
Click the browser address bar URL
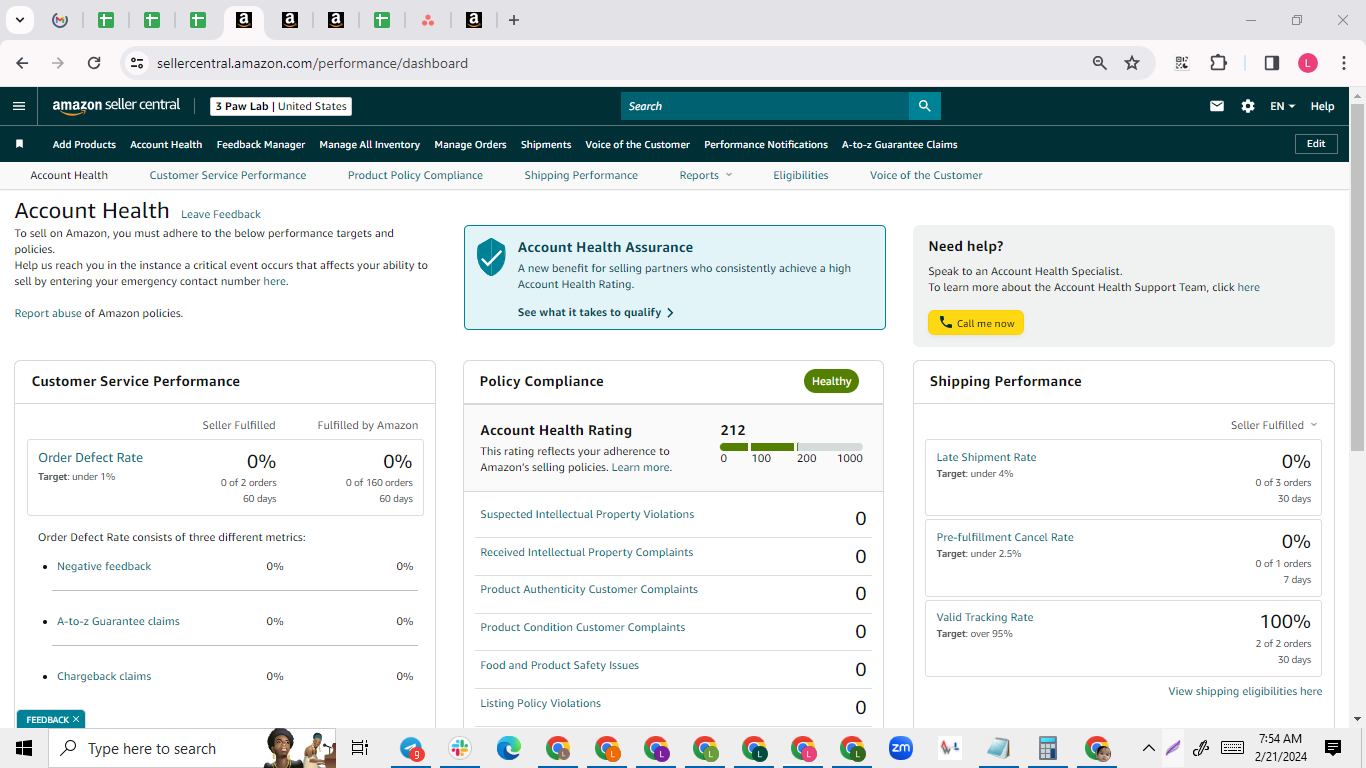[x=312, y=63]
